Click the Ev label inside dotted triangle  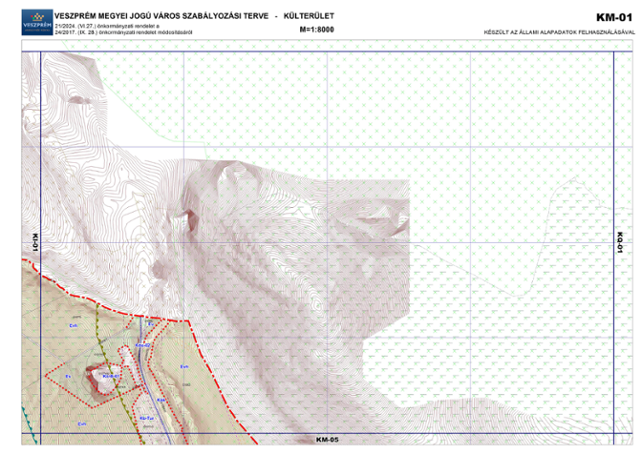point(67,376)
